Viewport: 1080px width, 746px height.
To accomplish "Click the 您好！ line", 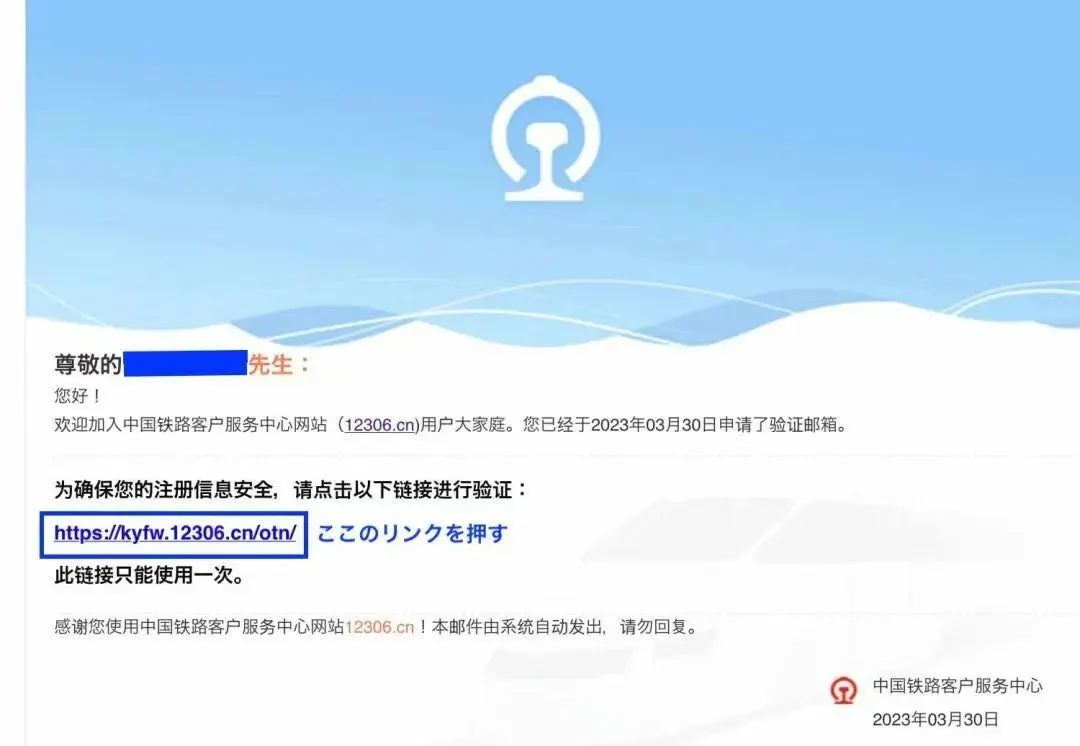I will [78, 395].
